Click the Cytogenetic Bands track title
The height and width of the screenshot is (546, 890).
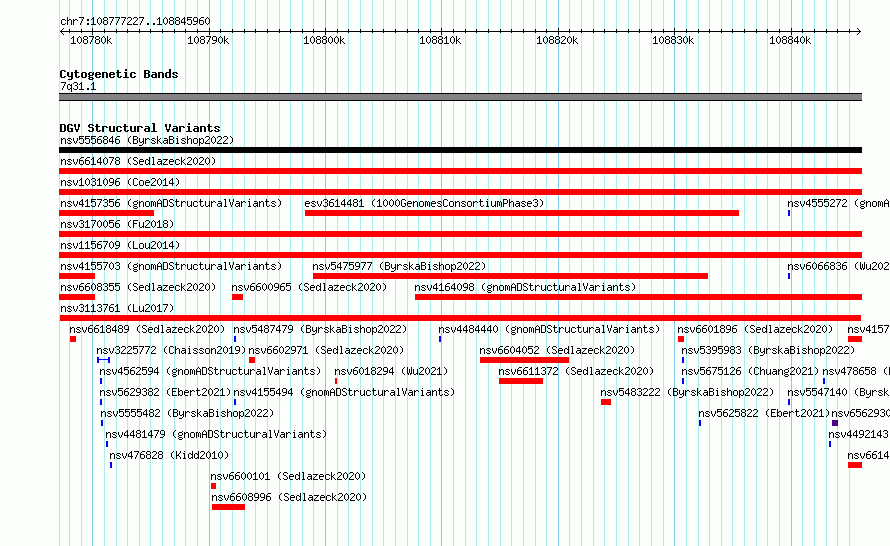click(x=119, y=74)
